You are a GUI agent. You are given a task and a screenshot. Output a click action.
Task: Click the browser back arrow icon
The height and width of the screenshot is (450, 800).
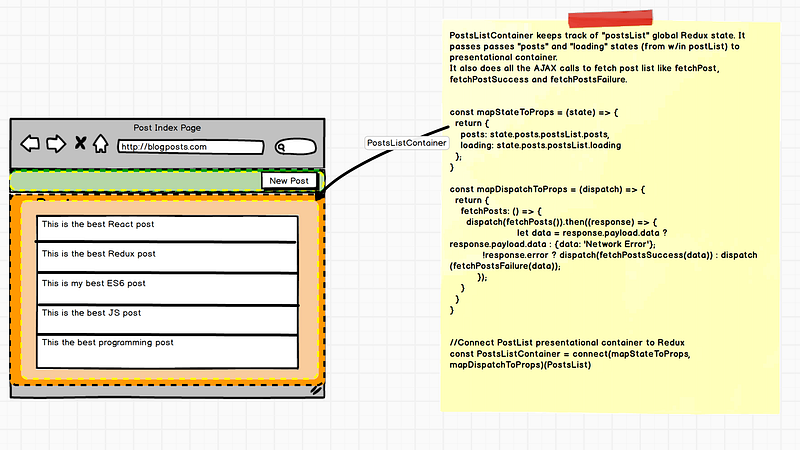30,144
